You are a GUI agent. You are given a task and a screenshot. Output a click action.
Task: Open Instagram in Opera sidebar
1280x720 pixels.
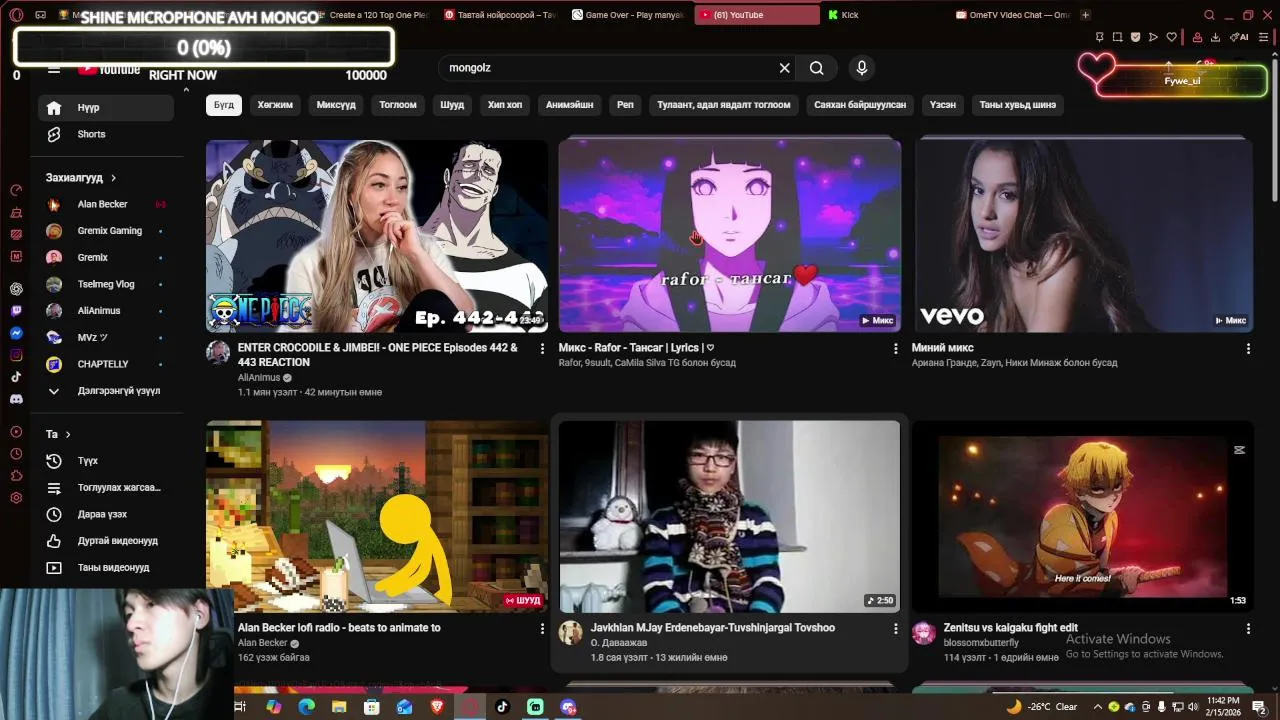[16, 355]
